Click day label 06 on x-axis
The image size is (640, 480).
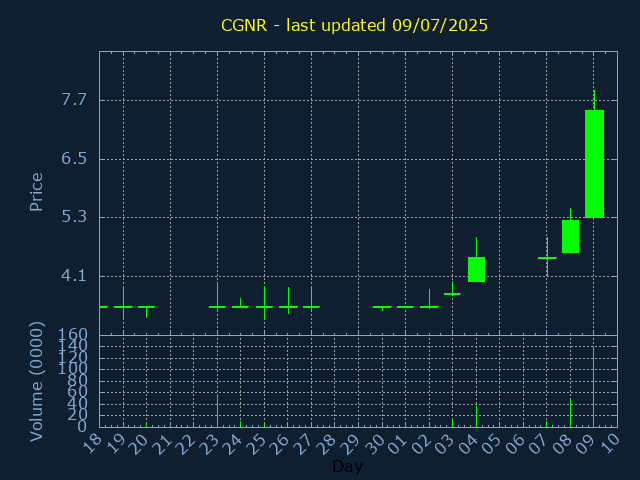click(517, 444)
